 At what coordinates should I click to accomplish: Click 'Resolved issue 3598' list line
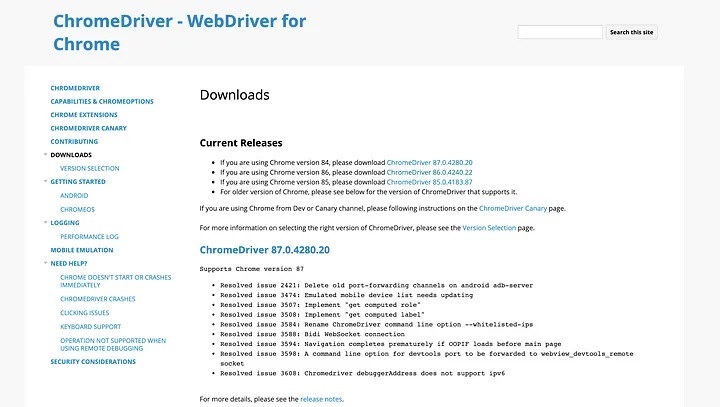(427, 359)
